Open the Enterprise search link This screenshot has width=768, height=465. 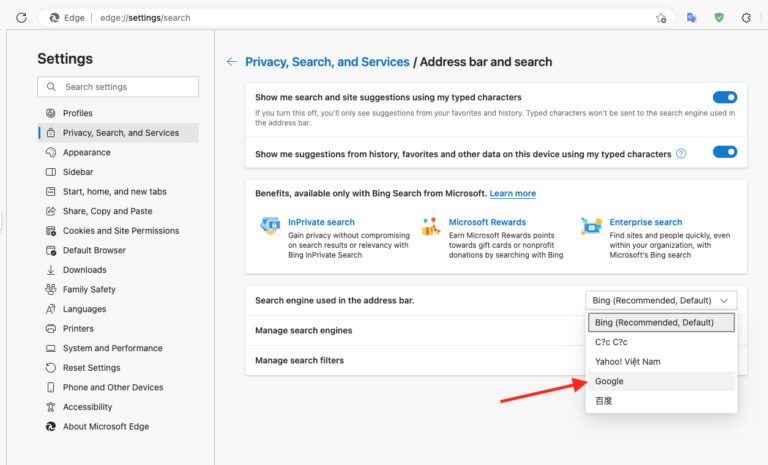(646, 222)
